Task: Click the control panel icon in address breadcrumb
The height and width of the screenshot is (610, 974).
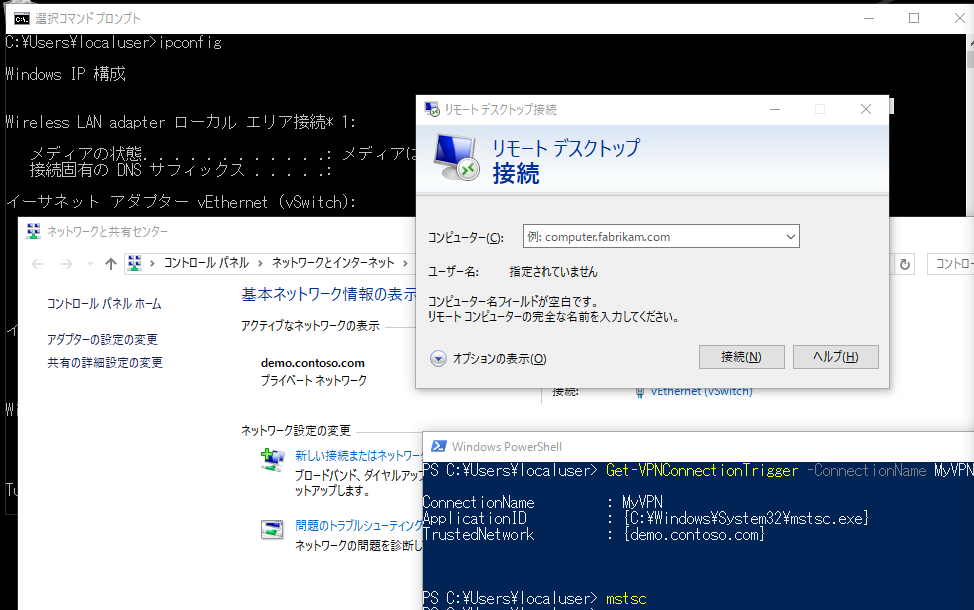Action: [135, 263]
